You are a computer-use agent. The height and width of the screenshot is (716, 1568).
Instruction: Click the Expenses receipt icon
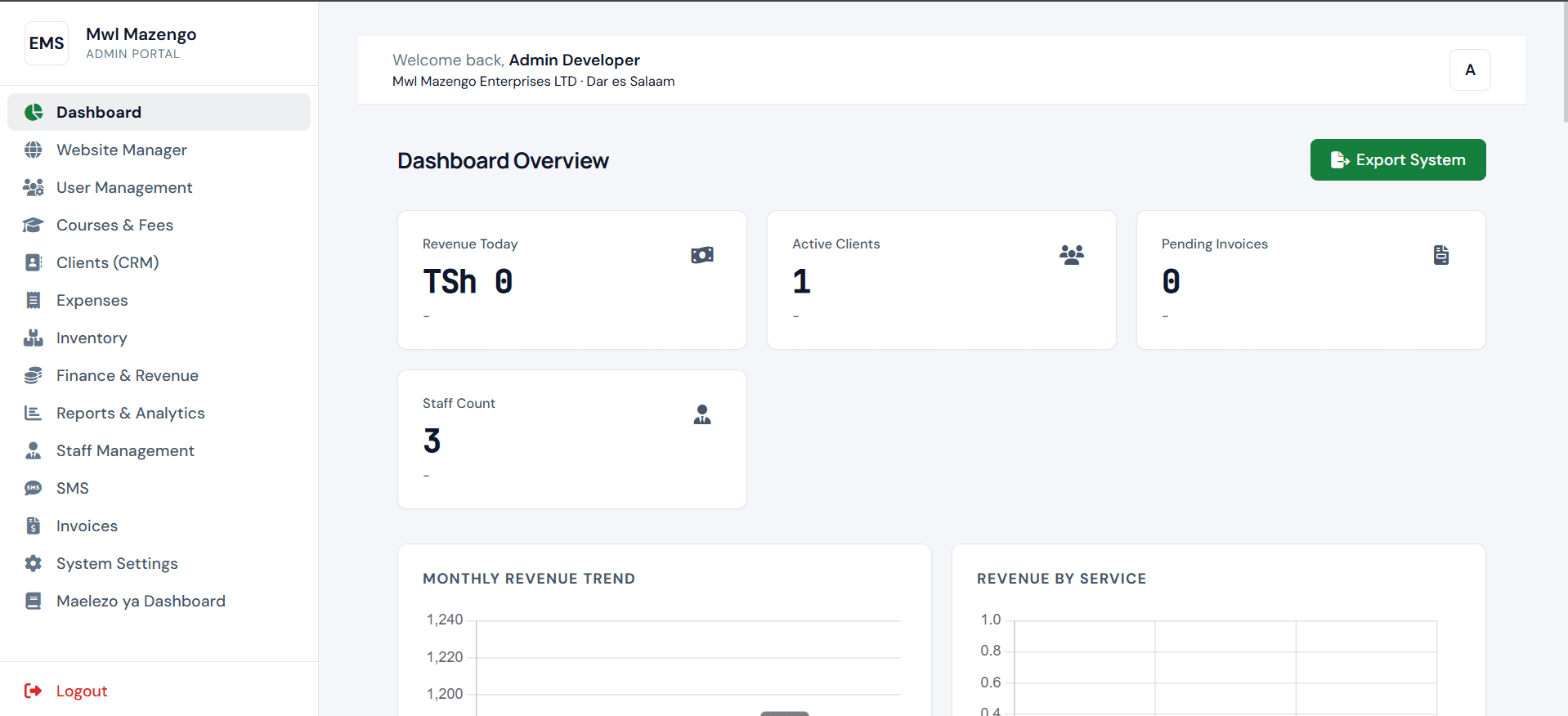pyautogui.click(x=34, y=300)
